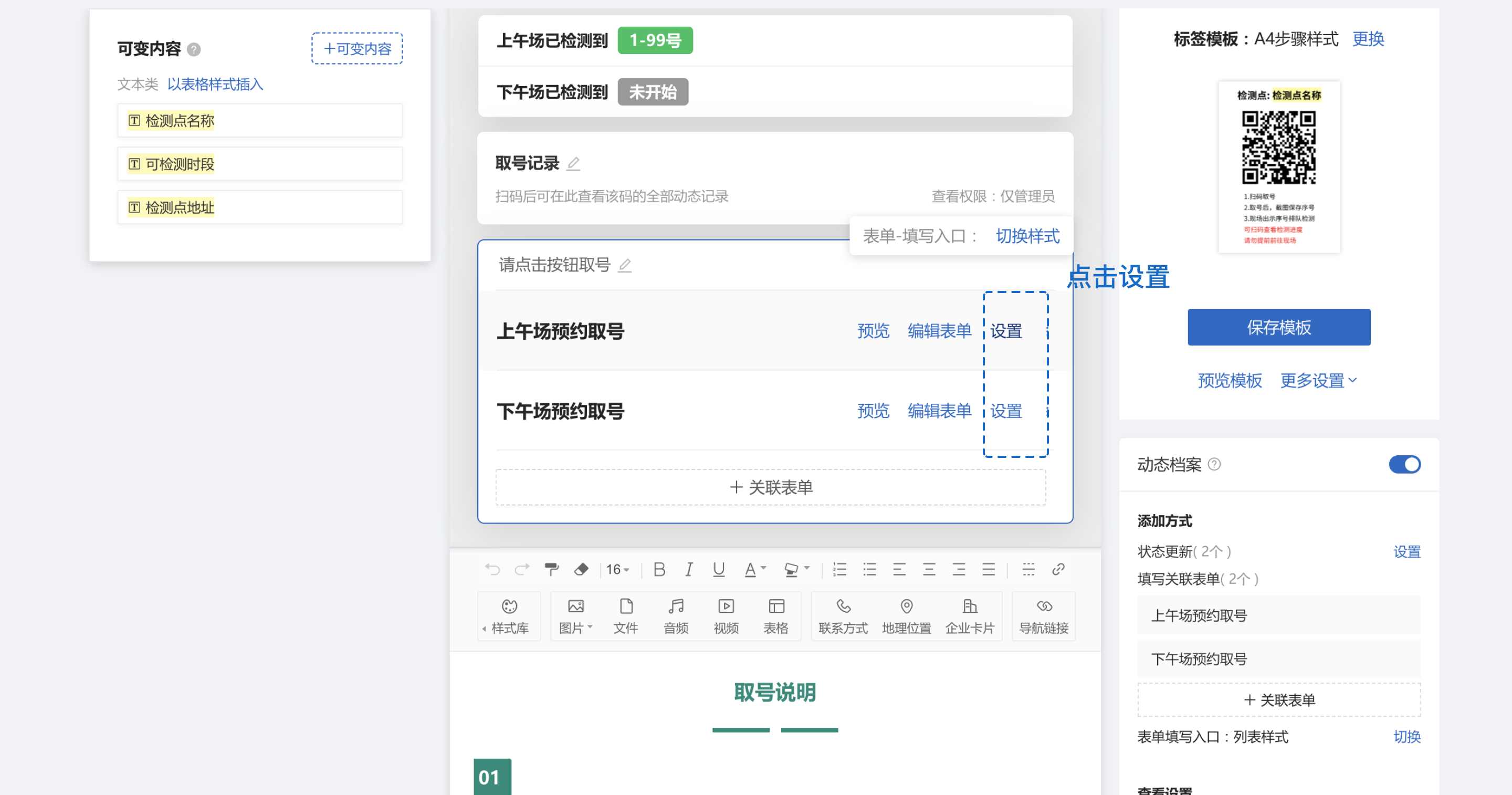
Task: Open the font size 16 dropdown
Action: (617, 569)
